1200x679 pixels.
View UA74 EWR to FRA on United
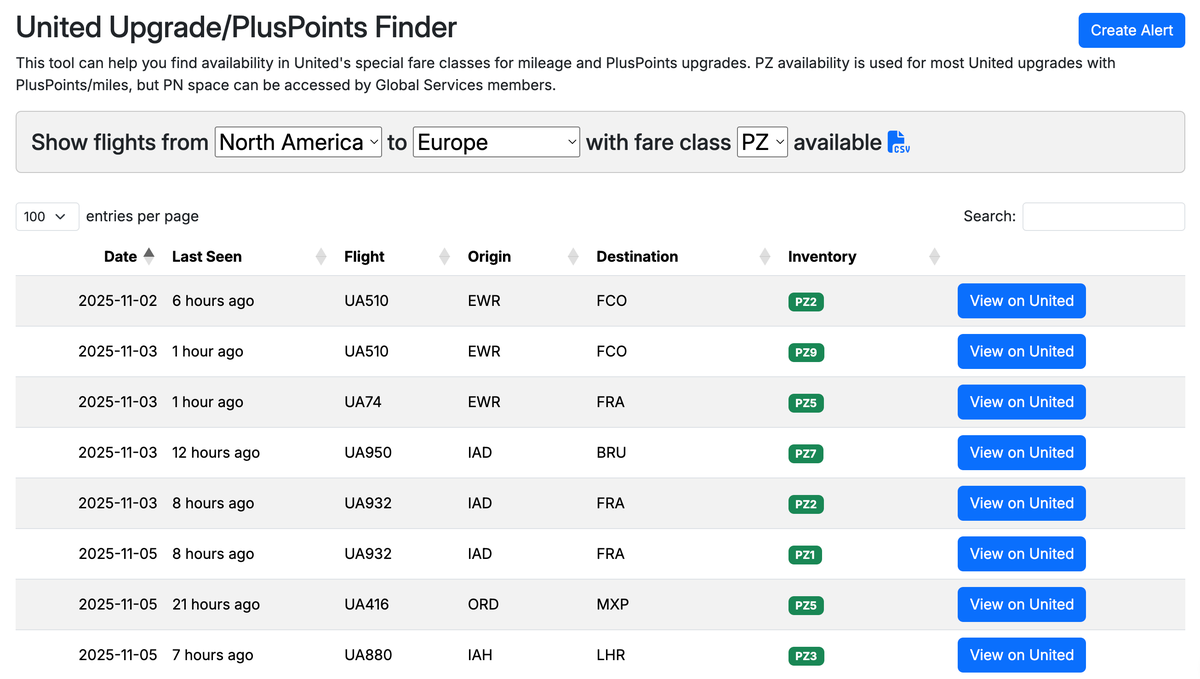[1021, 402]
